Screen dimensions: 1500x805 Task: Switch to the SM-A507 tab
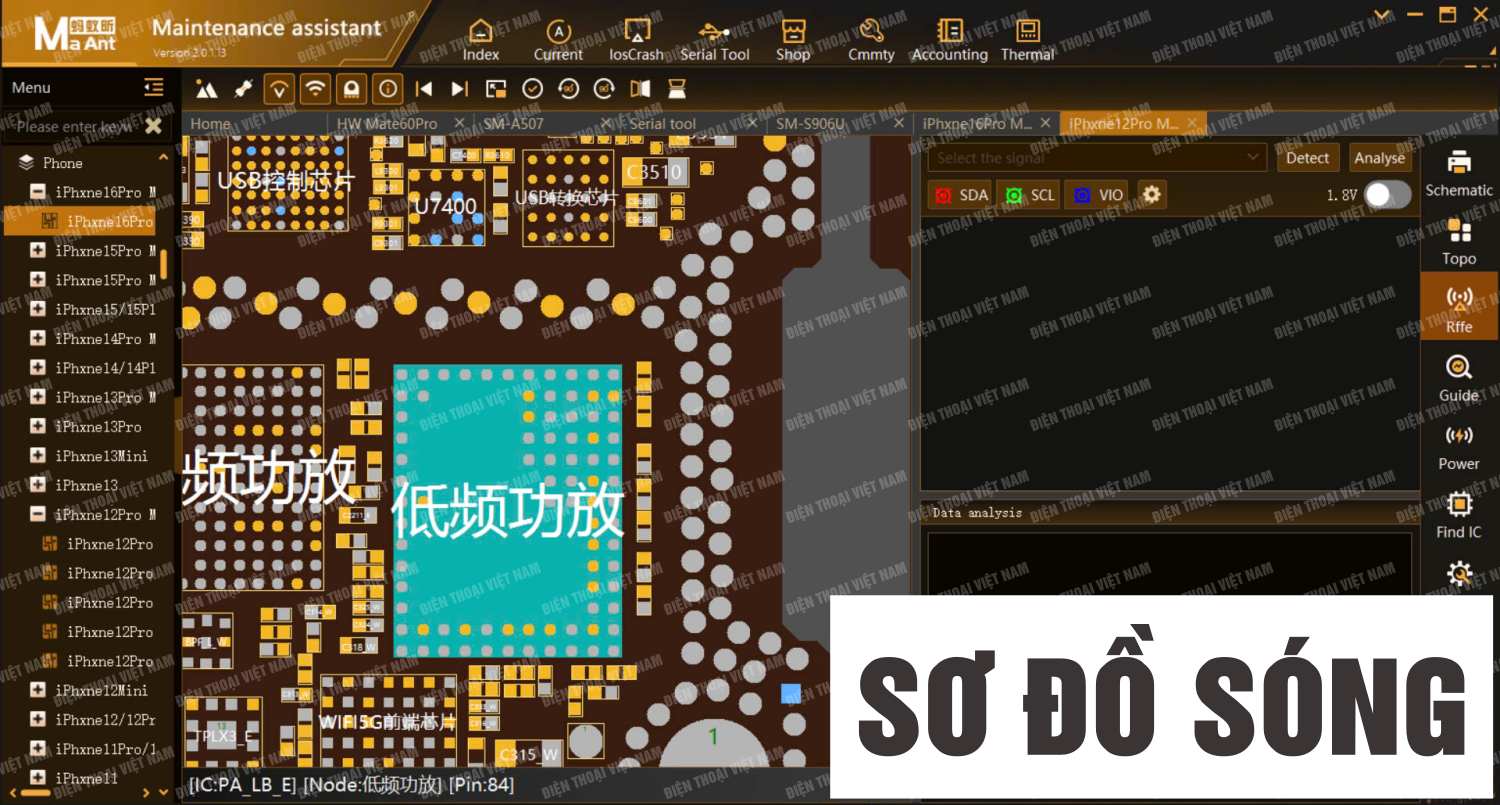[514, 124]
